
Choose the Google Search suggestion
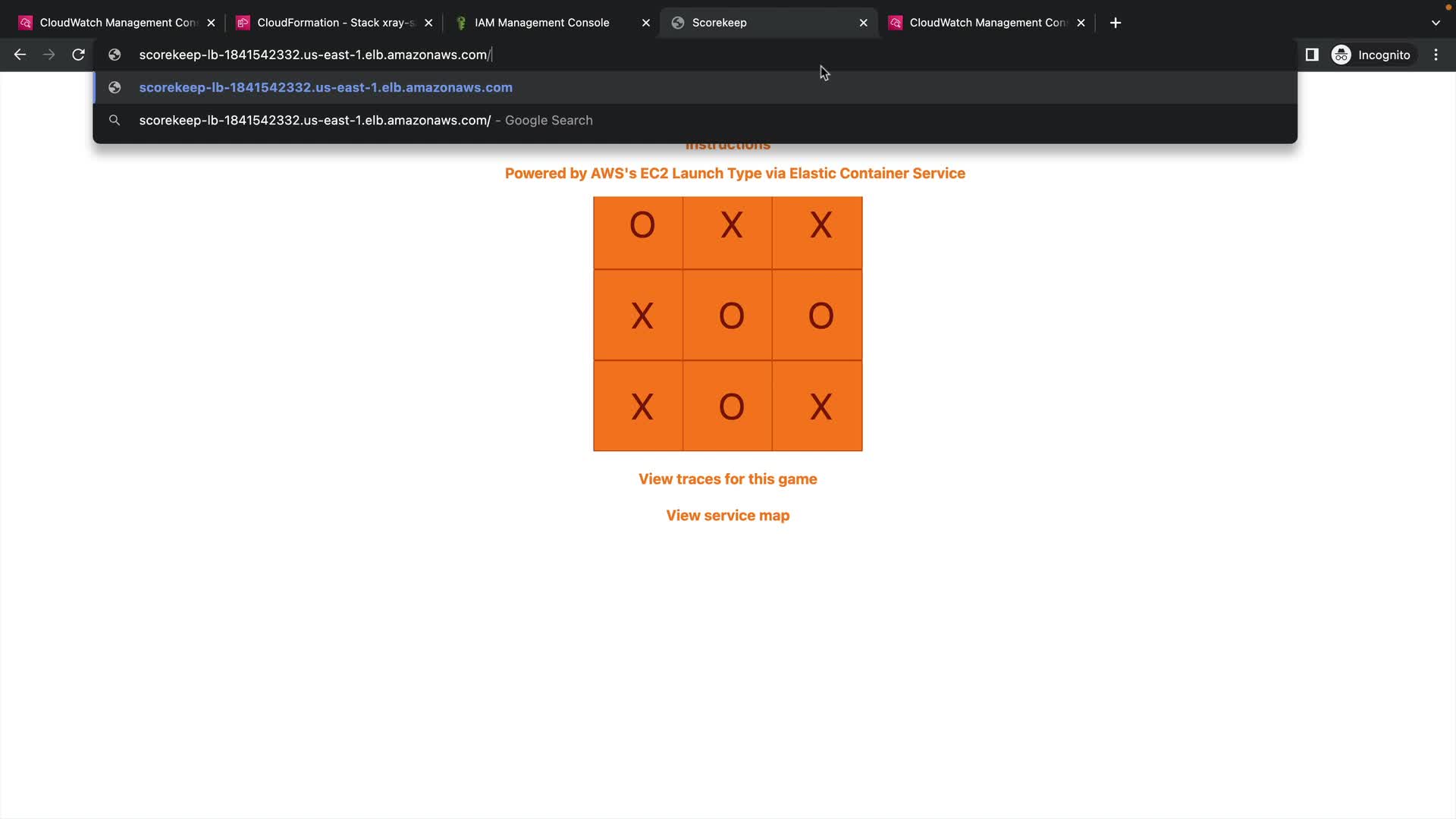[x=364, y=121]
